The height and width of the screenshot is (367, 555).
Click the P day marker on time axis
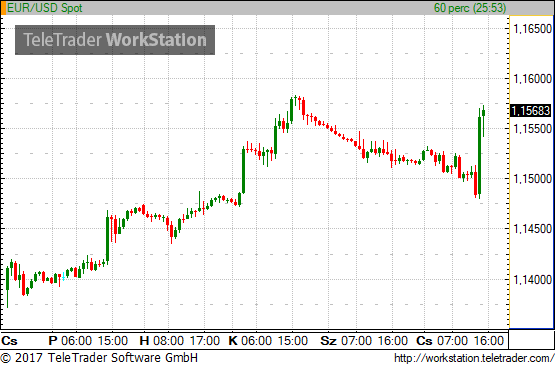(53, 341)
